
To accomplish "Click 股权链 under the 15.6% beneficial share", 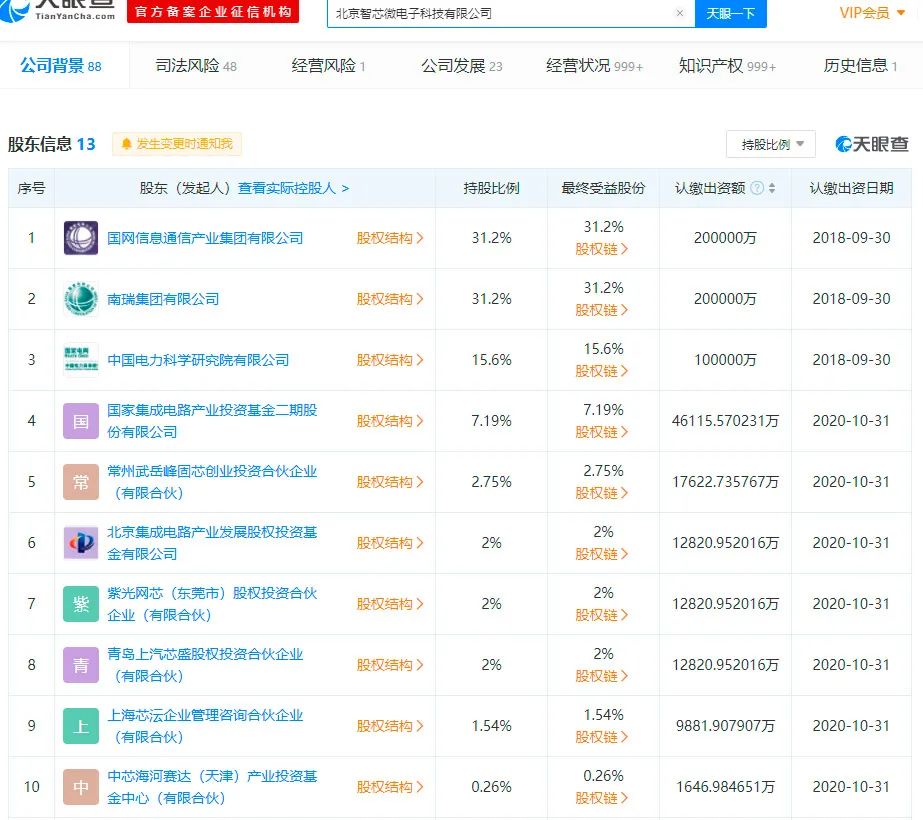I will click(602, 371).
